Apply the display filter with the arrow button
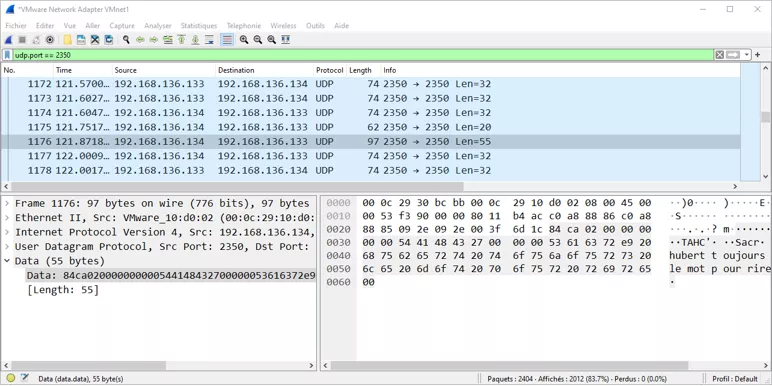This screenshot has width=772, height=386. [733, 55]
